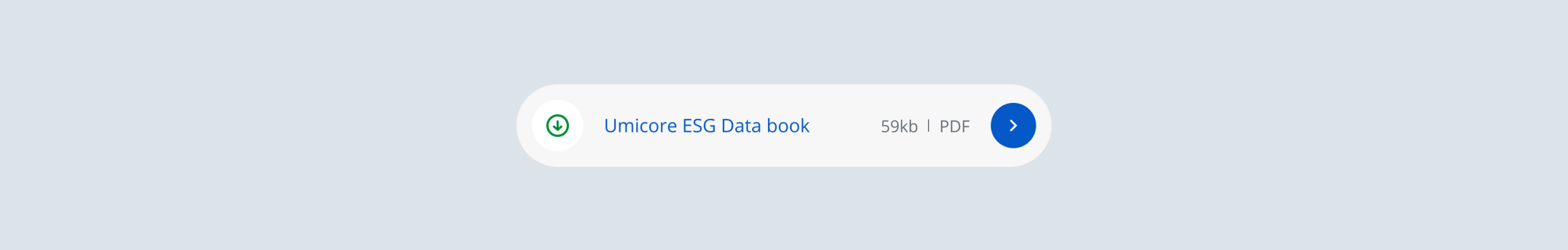
Task: Download the ESG Data book via green icon
Action: [557, 126]
